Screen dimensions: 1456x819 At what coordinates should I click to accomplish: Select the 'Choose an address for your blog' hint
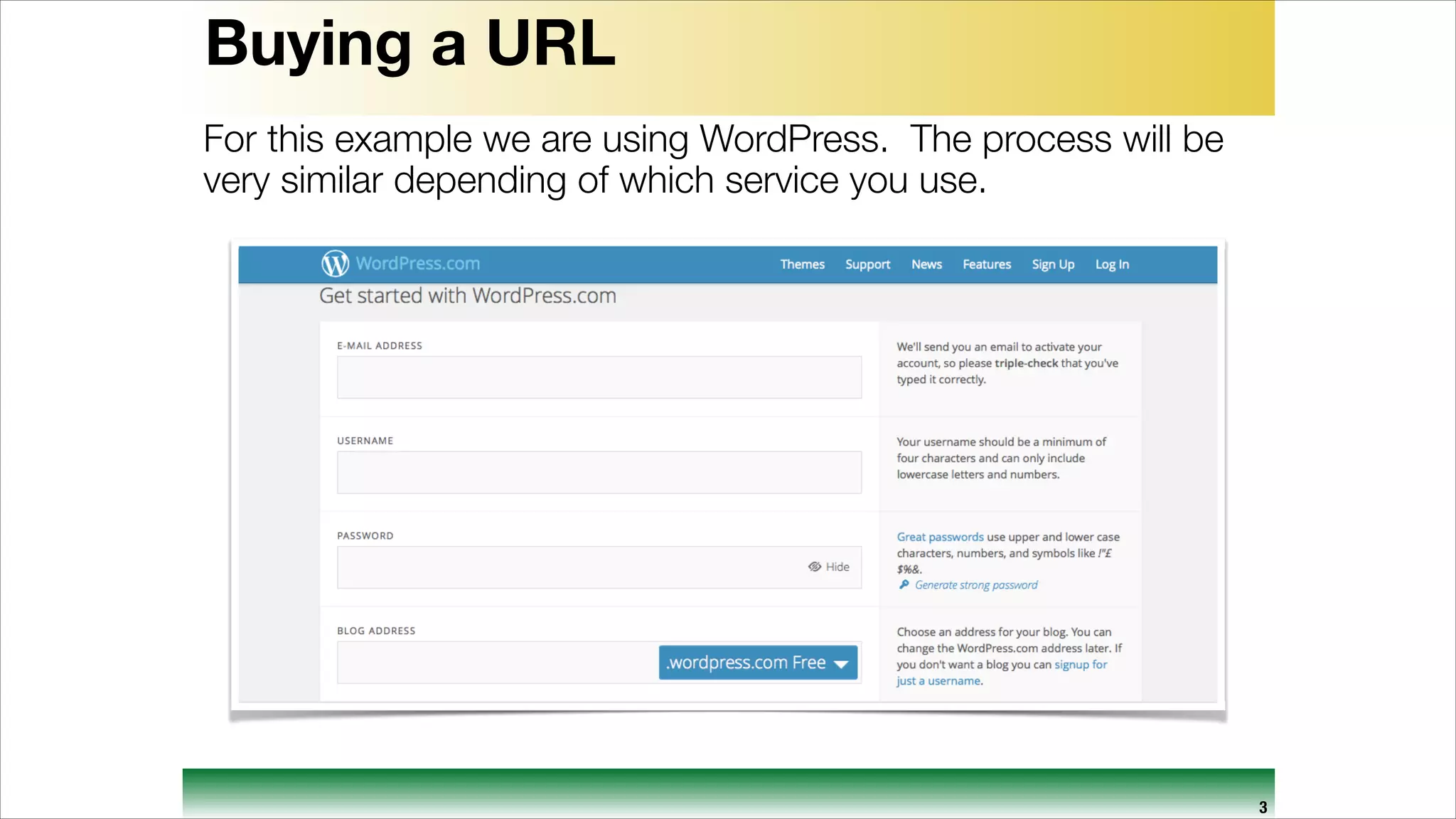click(x=1010, y=656)
